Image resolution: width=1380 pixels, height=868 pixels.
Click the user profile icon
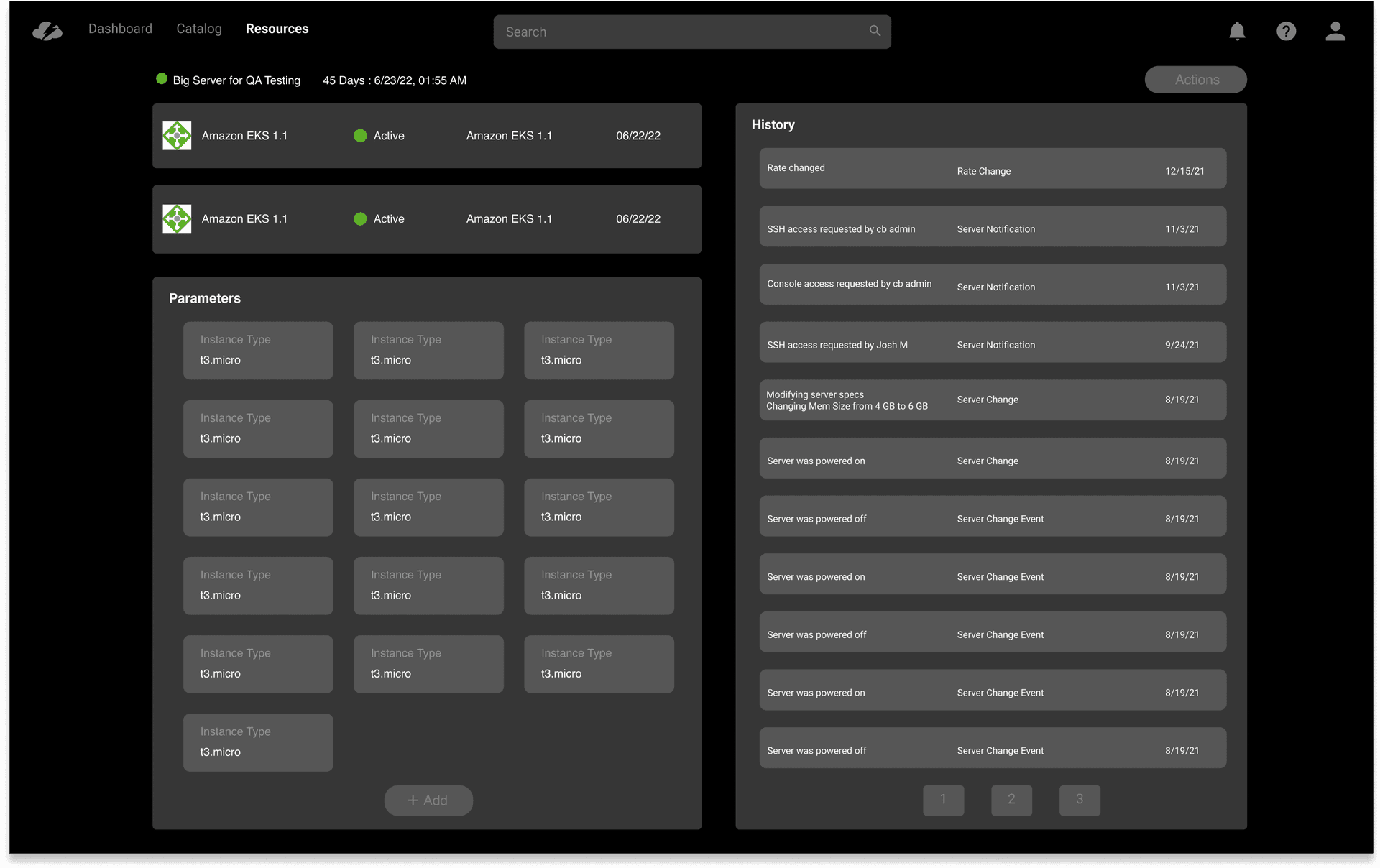[1335, 31]
